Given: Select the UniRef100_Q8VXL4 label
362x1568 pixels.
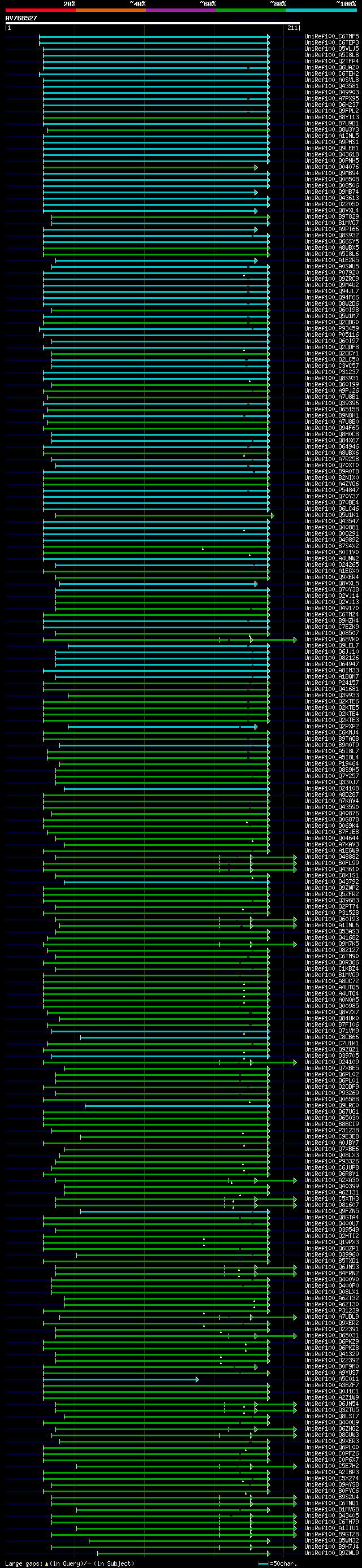Looking at the screenshot, I should 331,211.
